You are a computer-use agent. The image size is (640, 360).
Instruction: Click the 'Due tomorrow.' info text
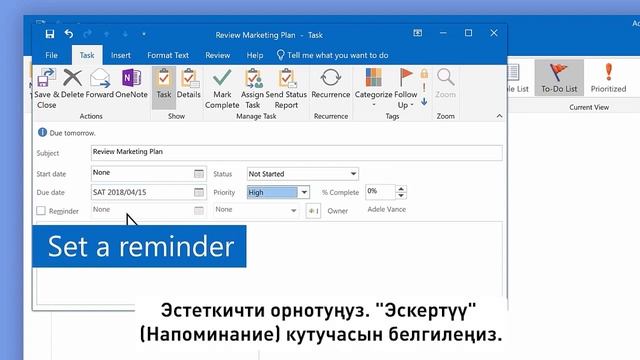tap(72, 133)
